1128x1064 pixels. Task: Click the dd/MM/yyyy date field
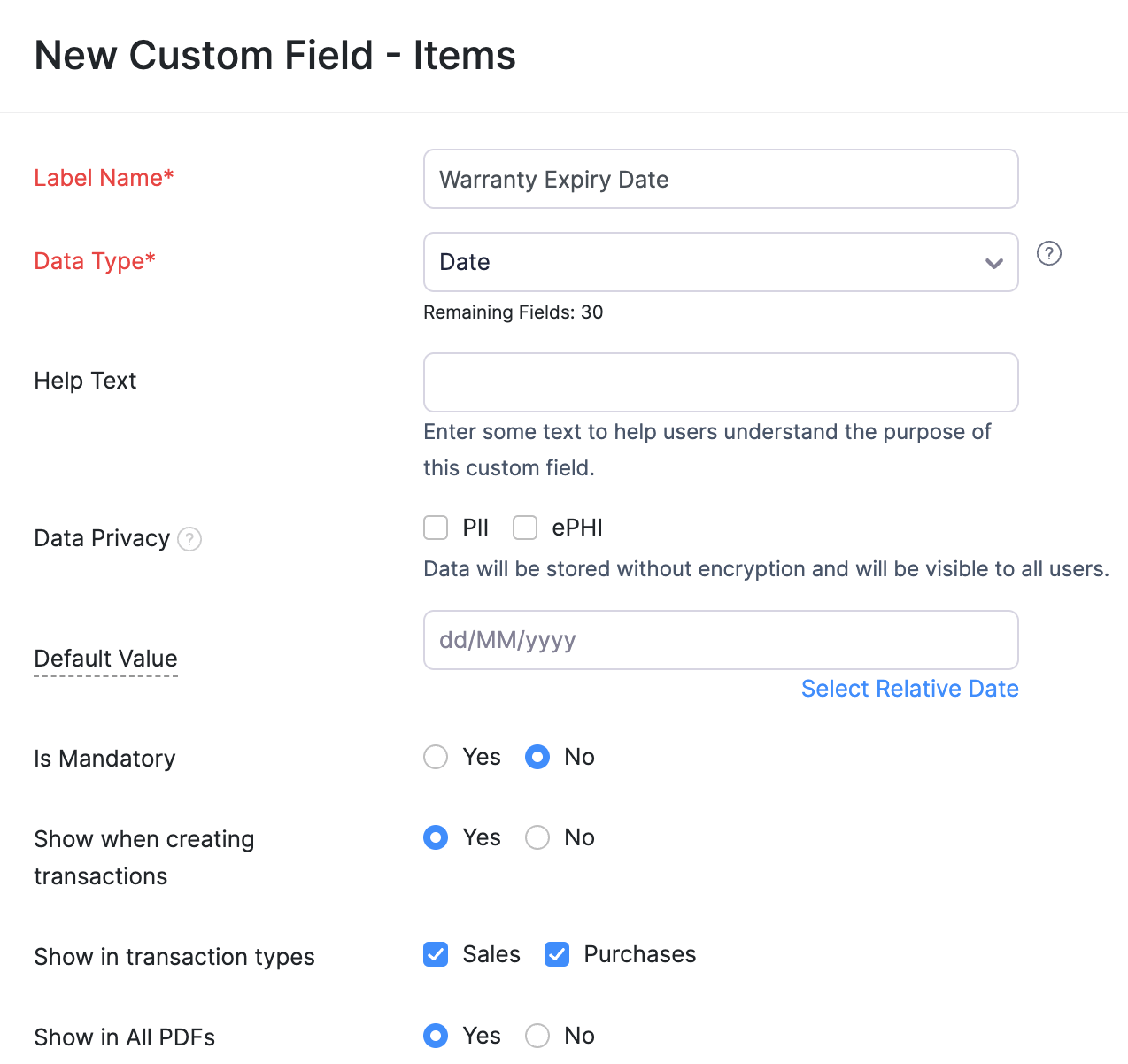point(721,639)
